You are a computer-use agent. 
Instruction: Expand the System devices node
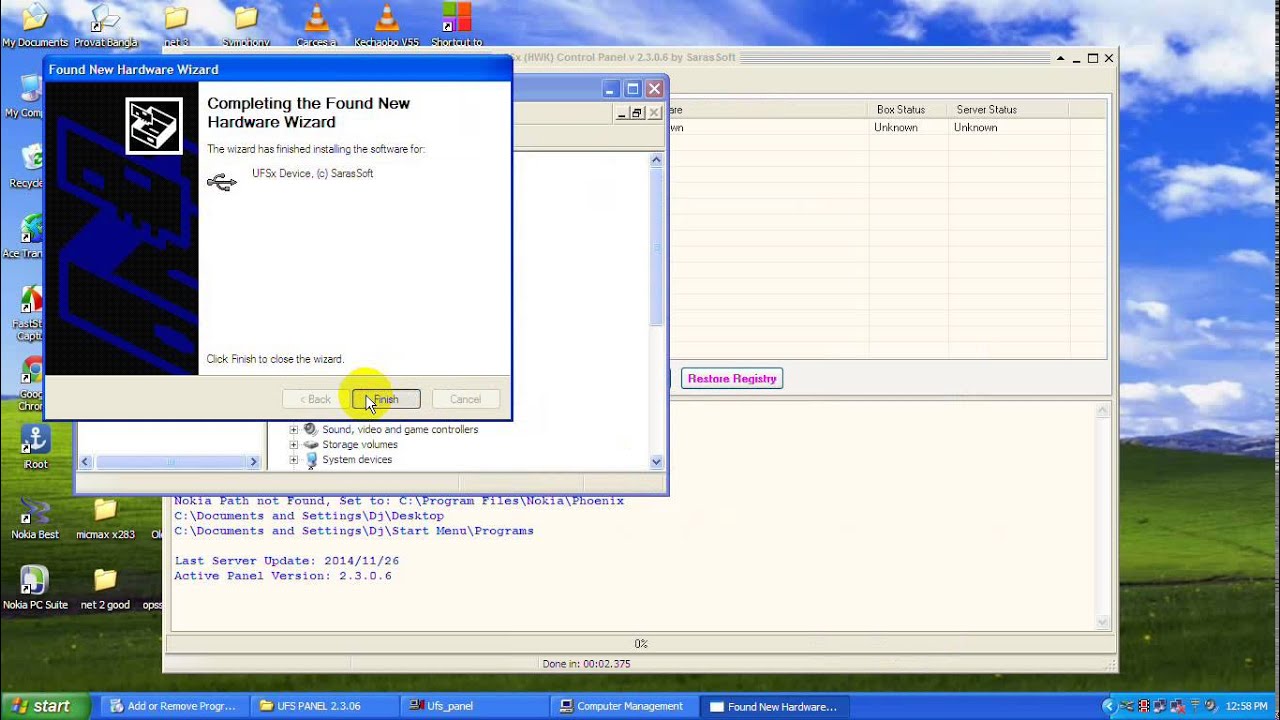(294, 459)
